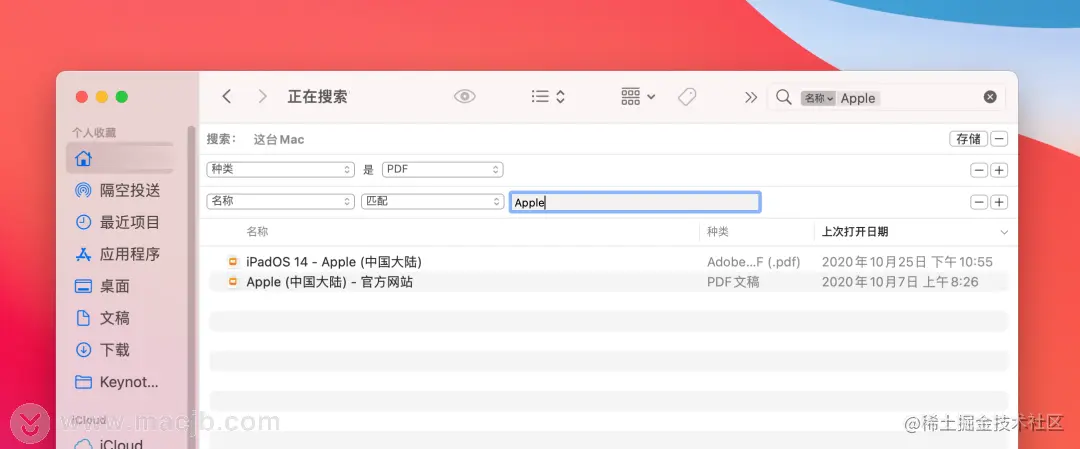Click the 个人收藏 section header
Image resolution: width=1080 pixels, height=449 pixels.
click(x=94, y=132)
